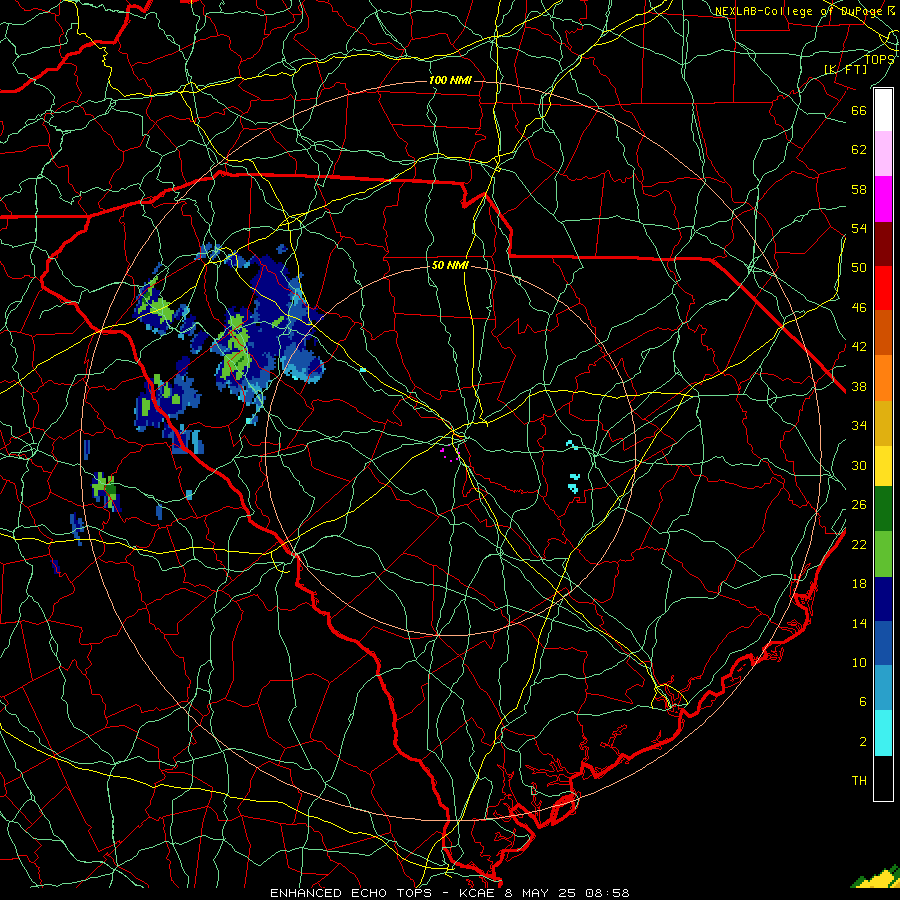Click the light green swatch in the scale

(x=883, y=554)
